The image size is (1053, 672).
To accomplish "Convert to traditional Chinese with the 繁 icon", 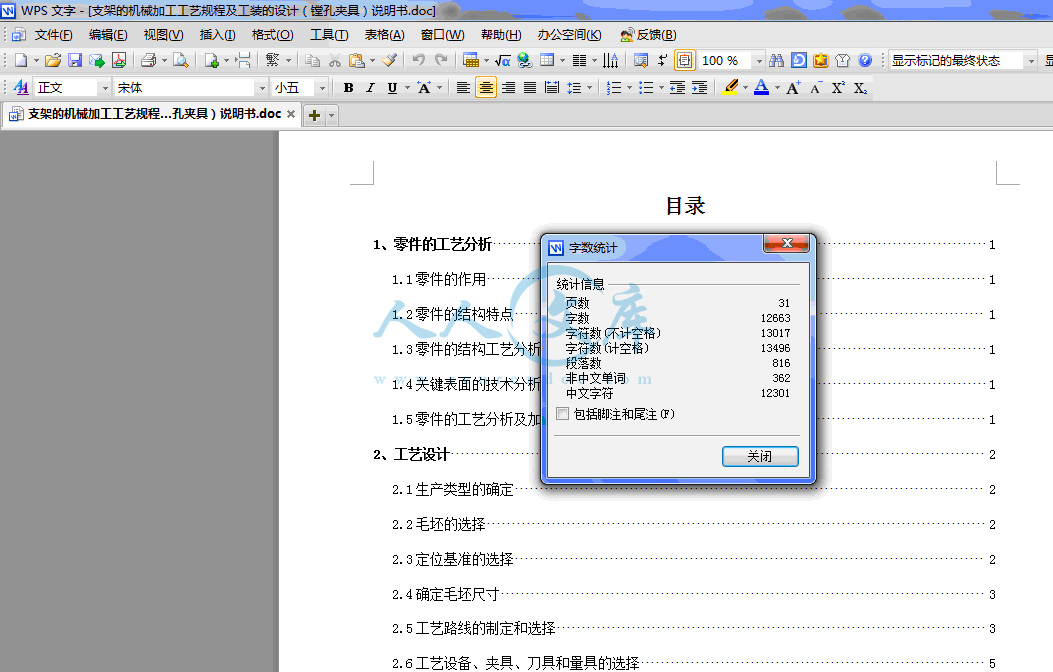I will [272, 60].
